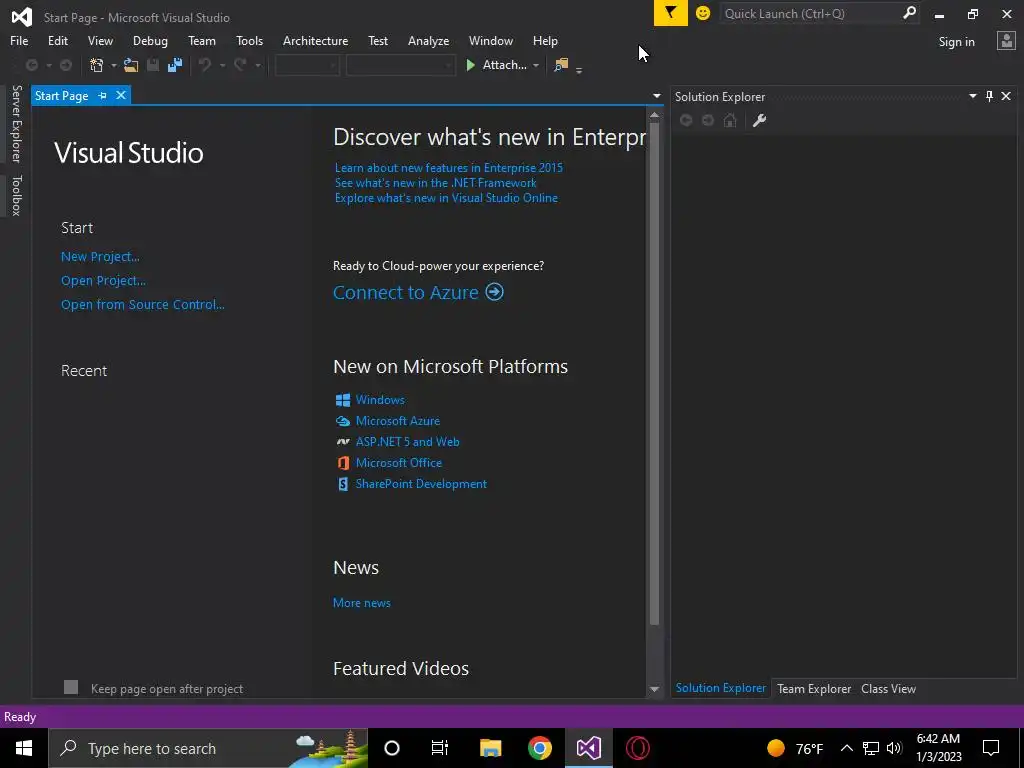1024x768 pixels.
Task: Click the Sign in link
Action: point(956,42)
